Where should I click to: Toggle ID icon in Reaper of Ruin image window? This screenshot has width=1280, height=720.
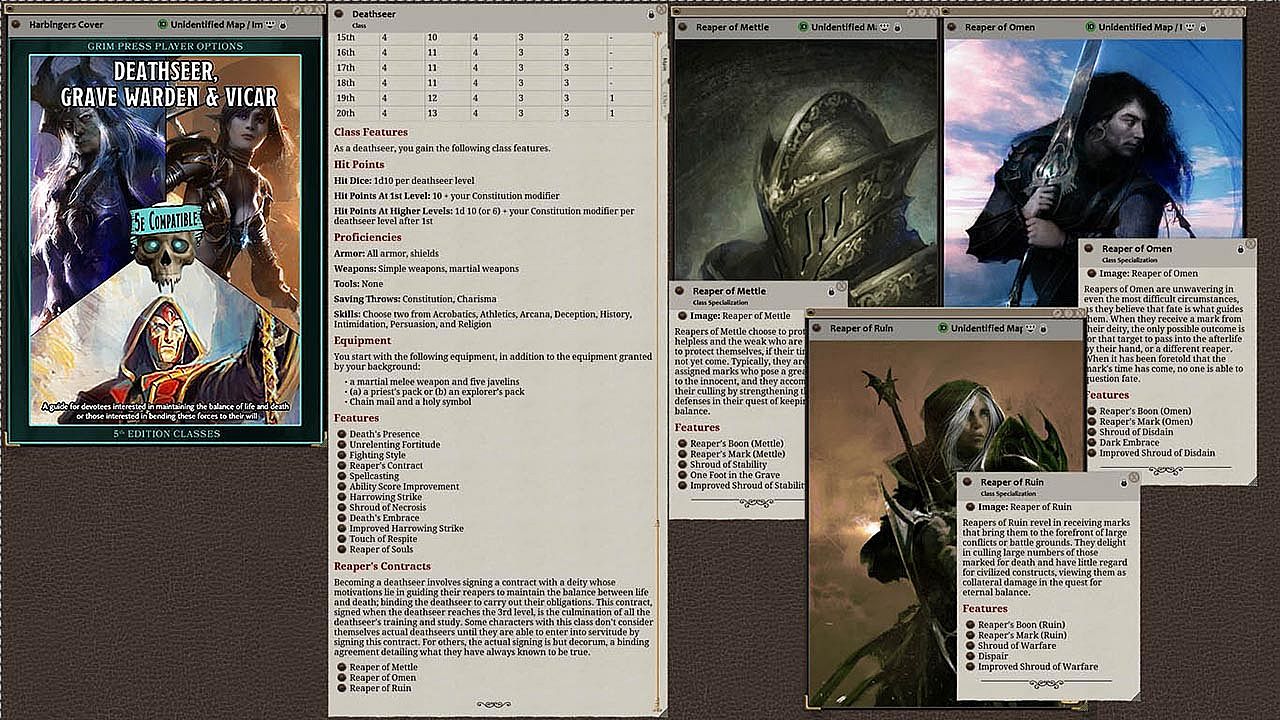(x=943, y=328)
